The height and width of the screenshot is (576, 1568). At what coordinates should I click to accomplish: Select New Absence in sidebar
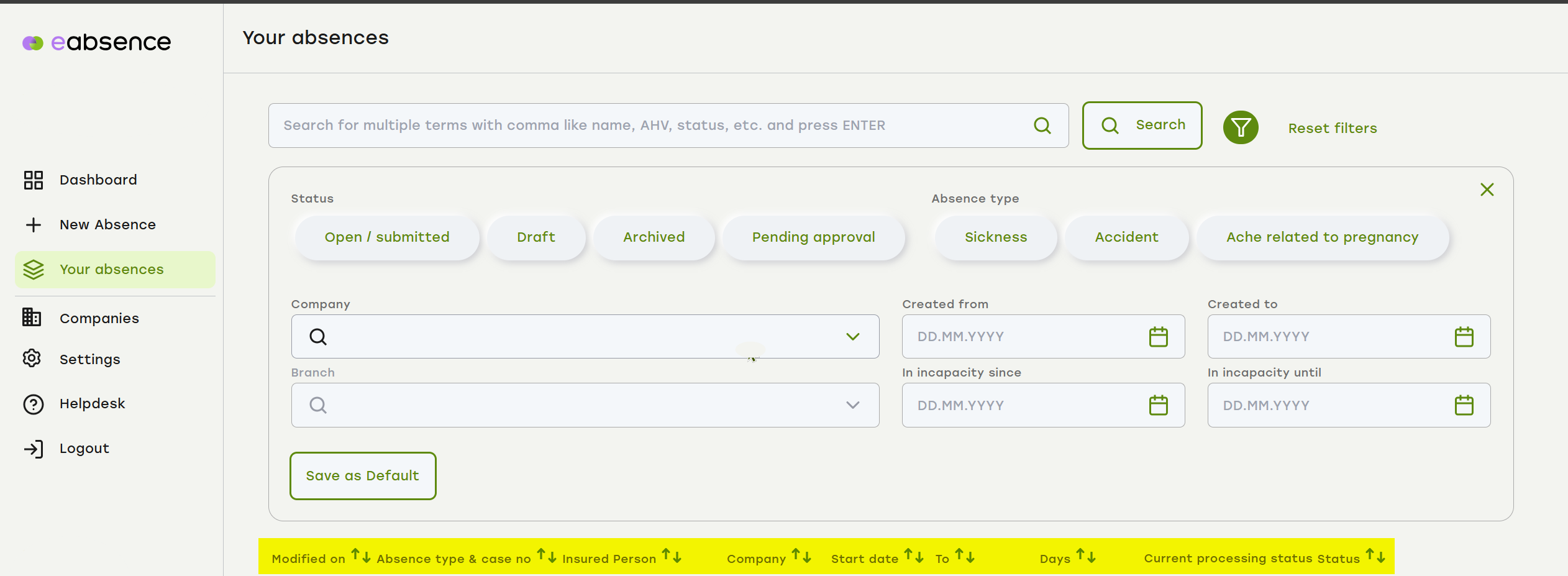(107, 225)
